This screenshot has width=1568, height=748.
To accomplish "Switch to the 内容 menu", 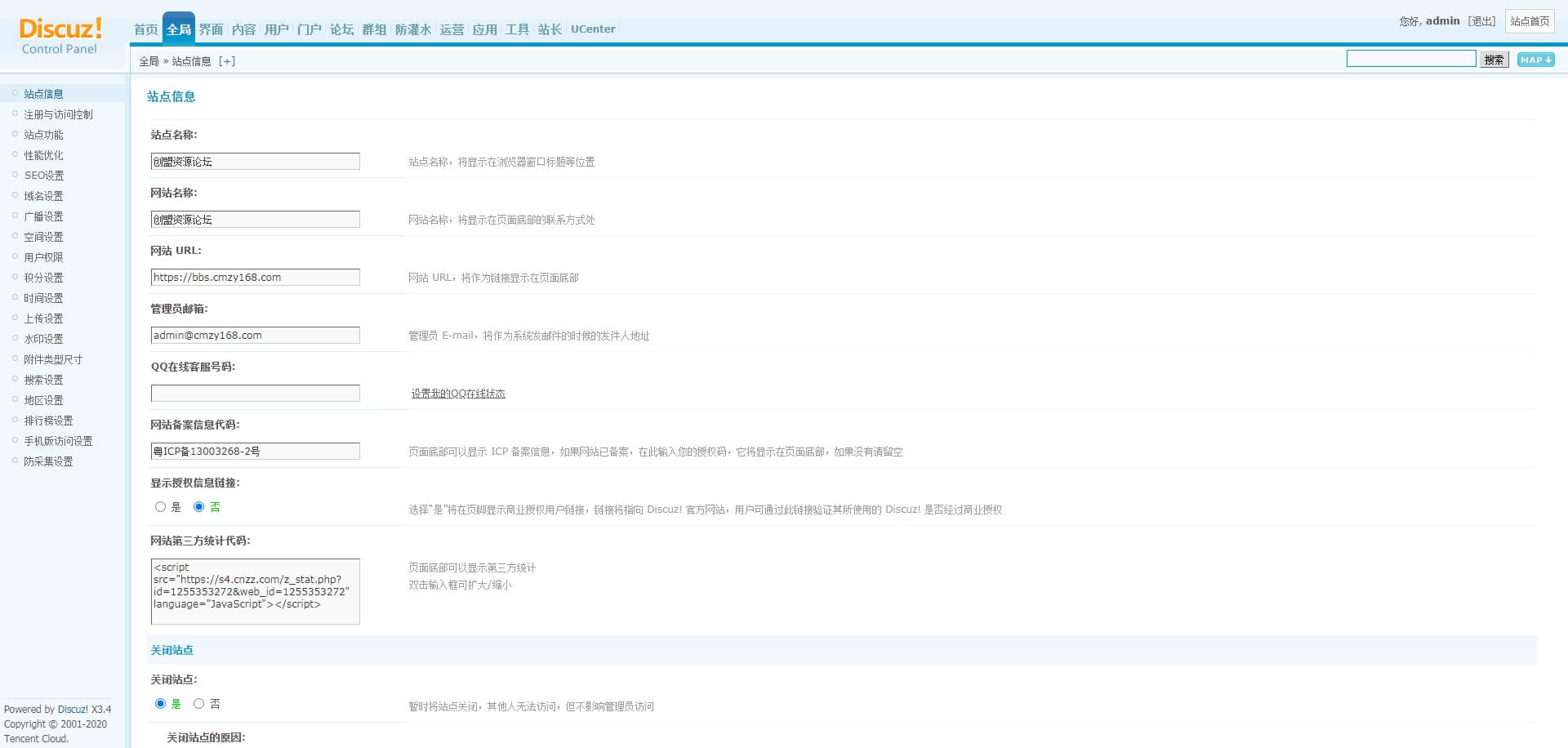I will tap(243, 29).
